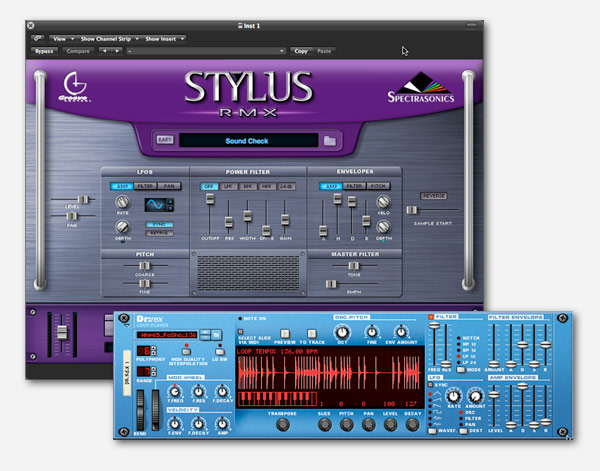This screenshot has width=600, height=471.
Task: Open the Stylus RMX patch browser folder icon
Action: (329, 141)
